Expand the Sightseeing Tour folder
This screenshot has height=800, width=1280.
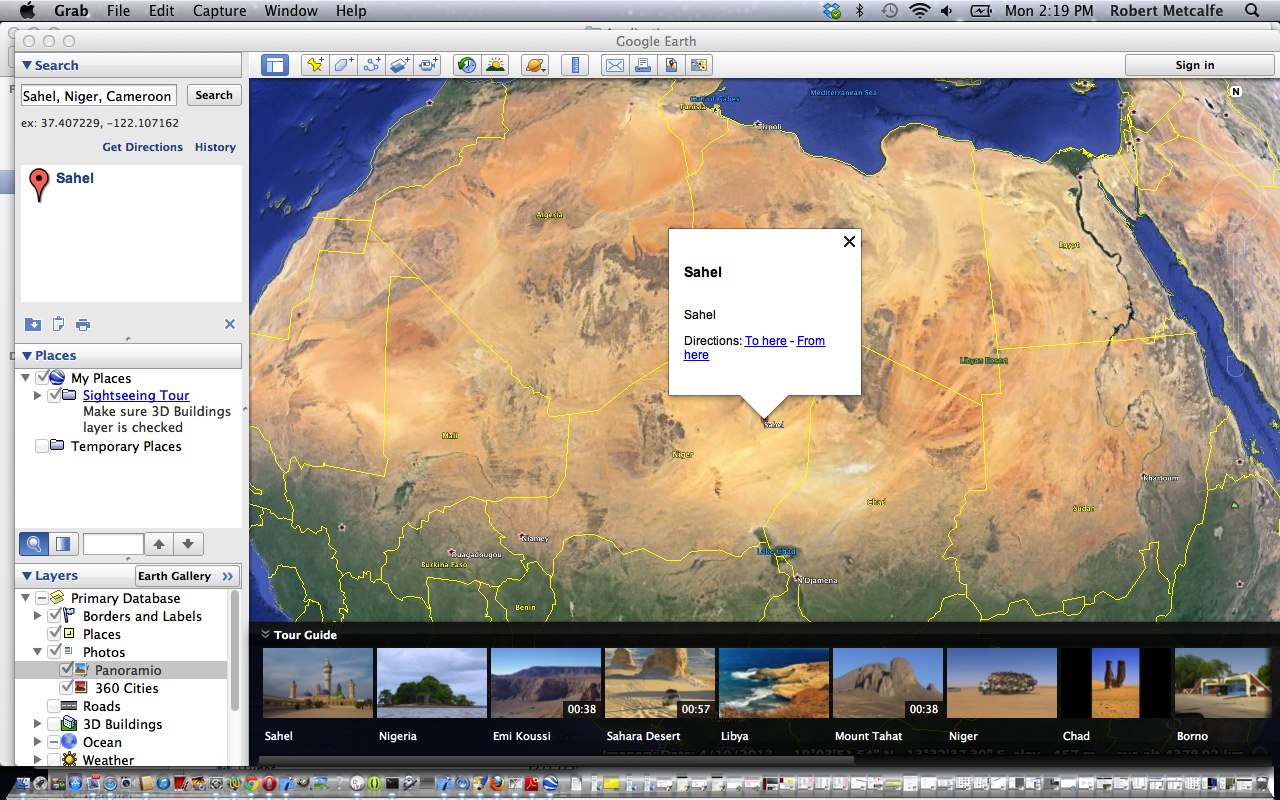(38, 396)
